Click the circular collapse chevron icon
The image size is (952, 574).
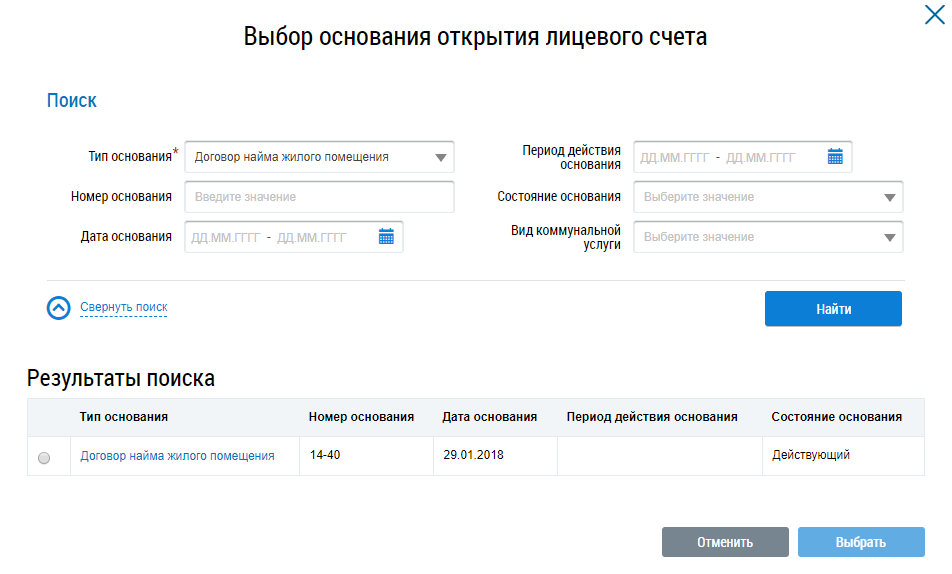[59, 308]
